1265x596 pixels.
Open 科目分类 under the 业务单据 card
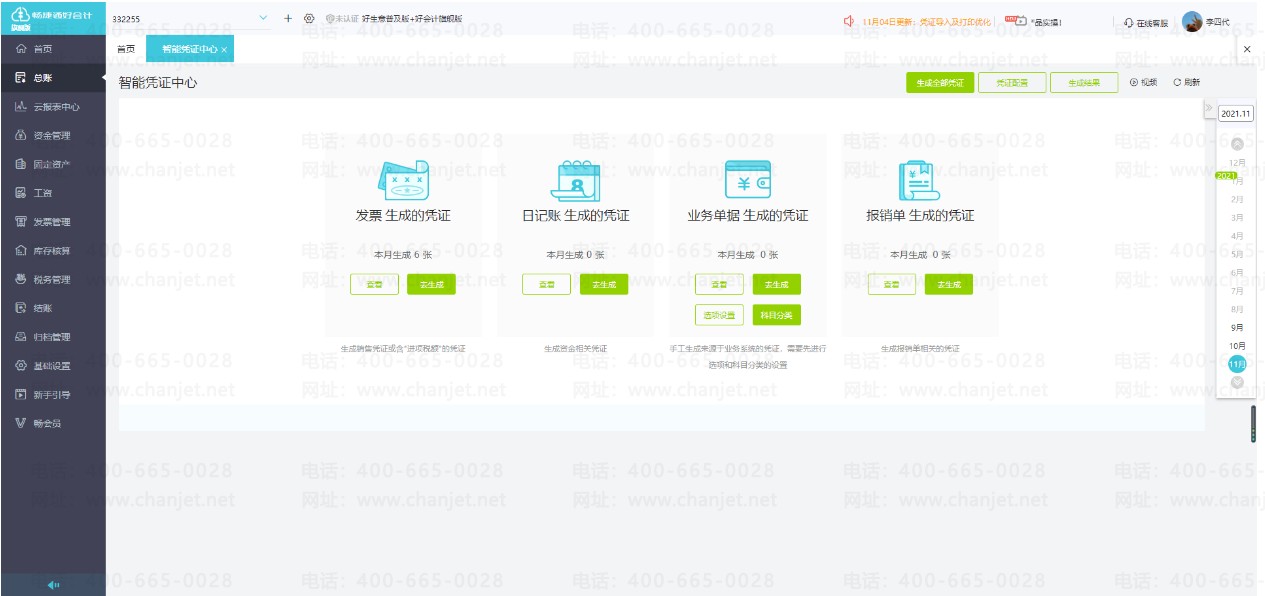777,315
